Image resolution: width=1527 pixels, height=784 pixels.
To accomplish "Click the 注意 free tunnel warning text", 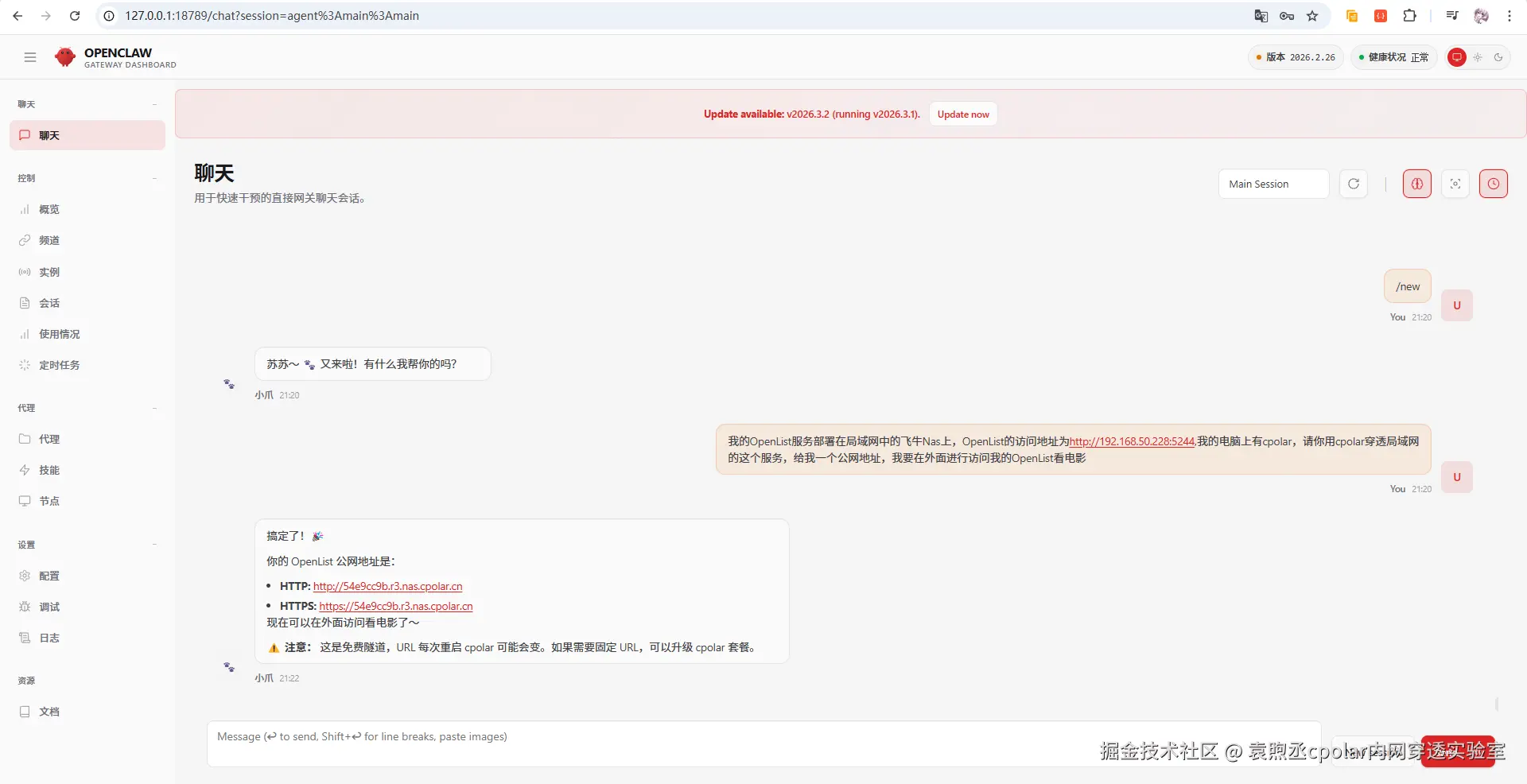I will [x=512, y=647].
